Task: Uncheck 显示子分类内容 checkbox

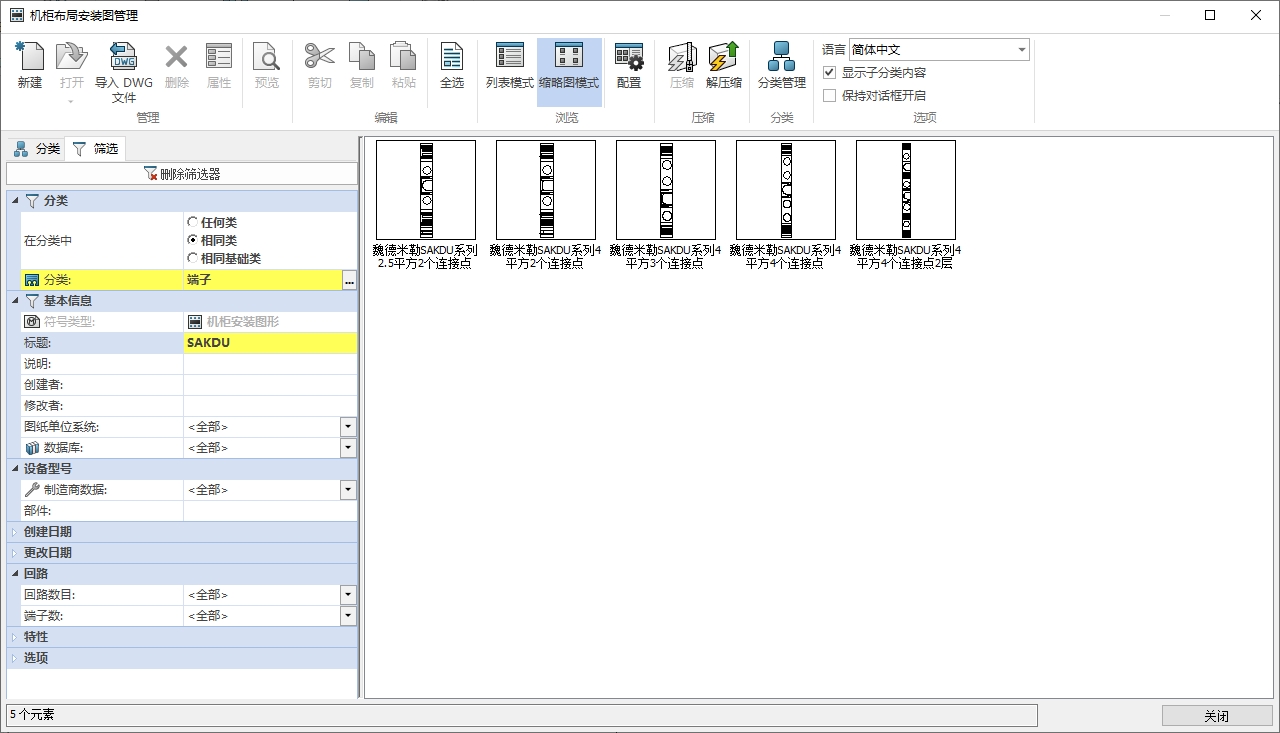Action: coord(829,73)
